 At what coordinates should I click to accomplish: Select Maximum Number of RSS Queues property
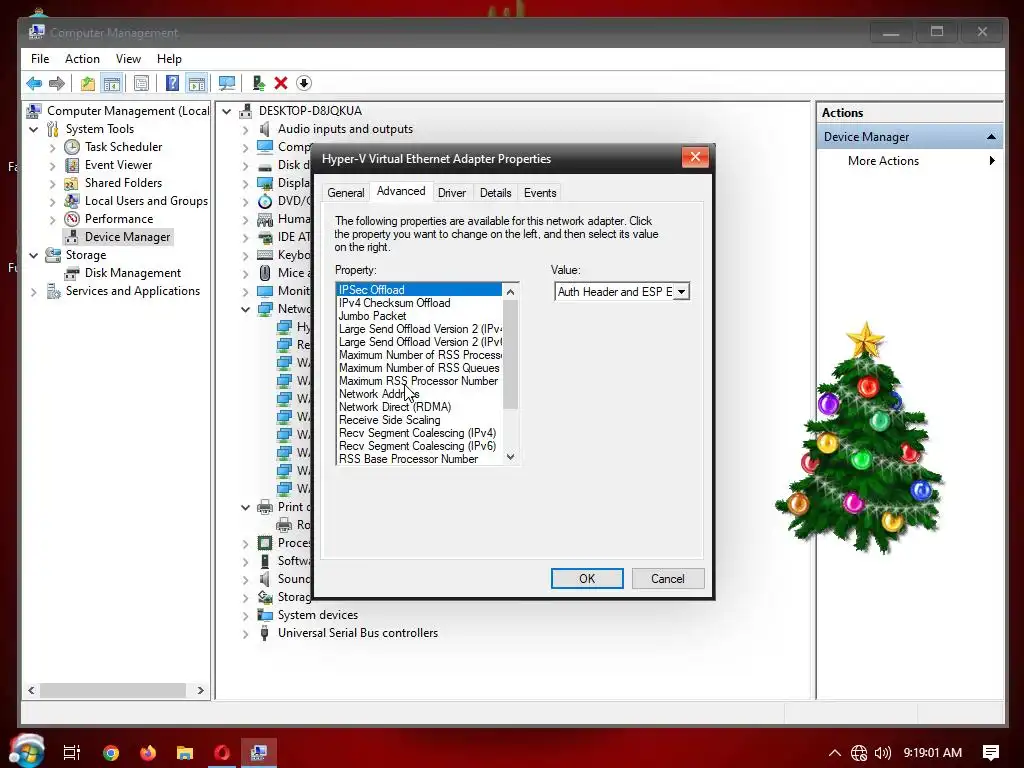click(x=419, y=368)
